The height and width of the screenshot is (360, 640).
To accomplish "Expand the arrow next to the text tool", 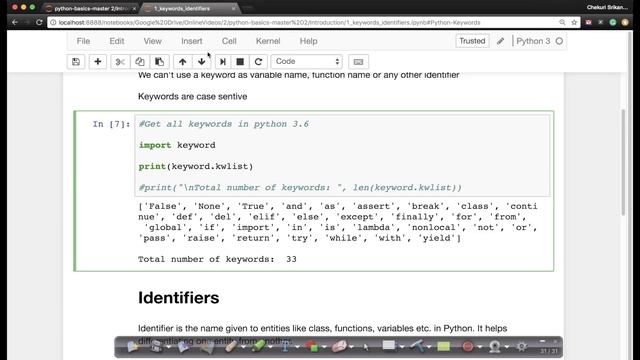I will 297,347.
